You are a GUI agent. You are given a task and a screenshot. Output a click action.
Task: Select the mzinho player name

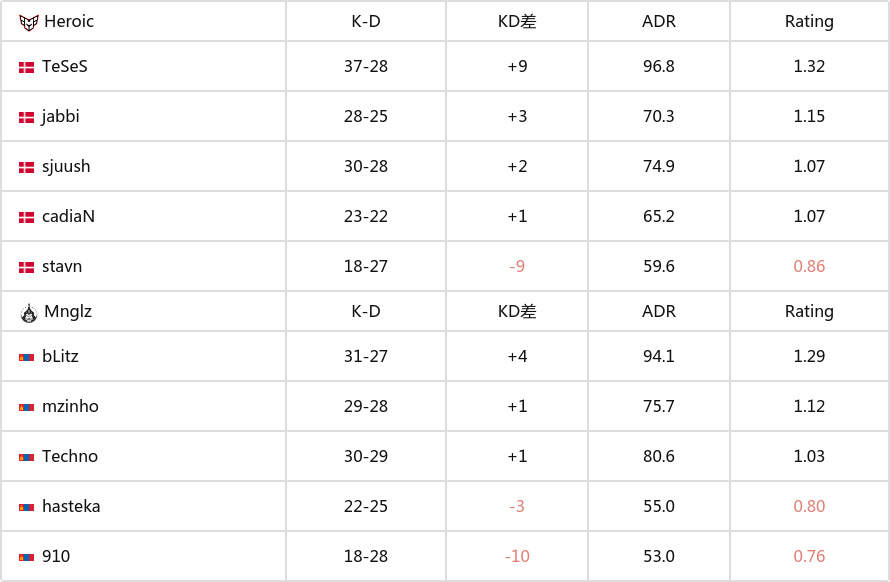pos(70,406)
